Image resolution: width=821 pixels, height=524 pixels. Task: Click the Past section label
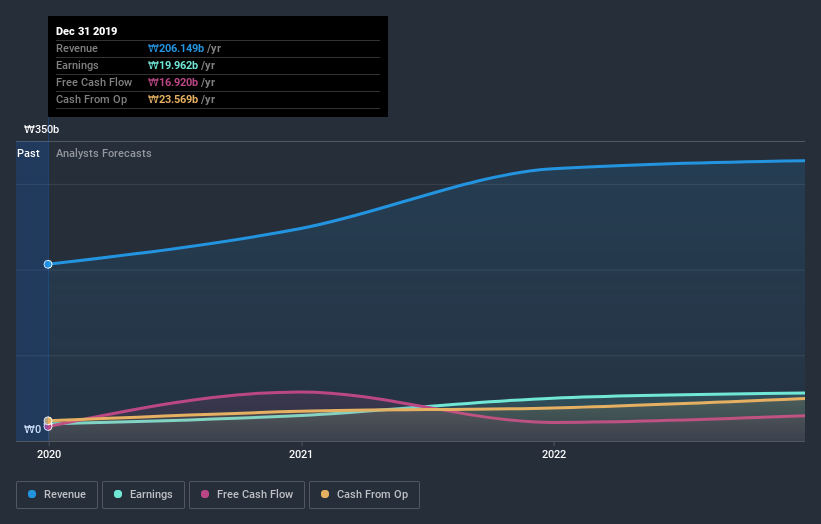click(28, 153)
